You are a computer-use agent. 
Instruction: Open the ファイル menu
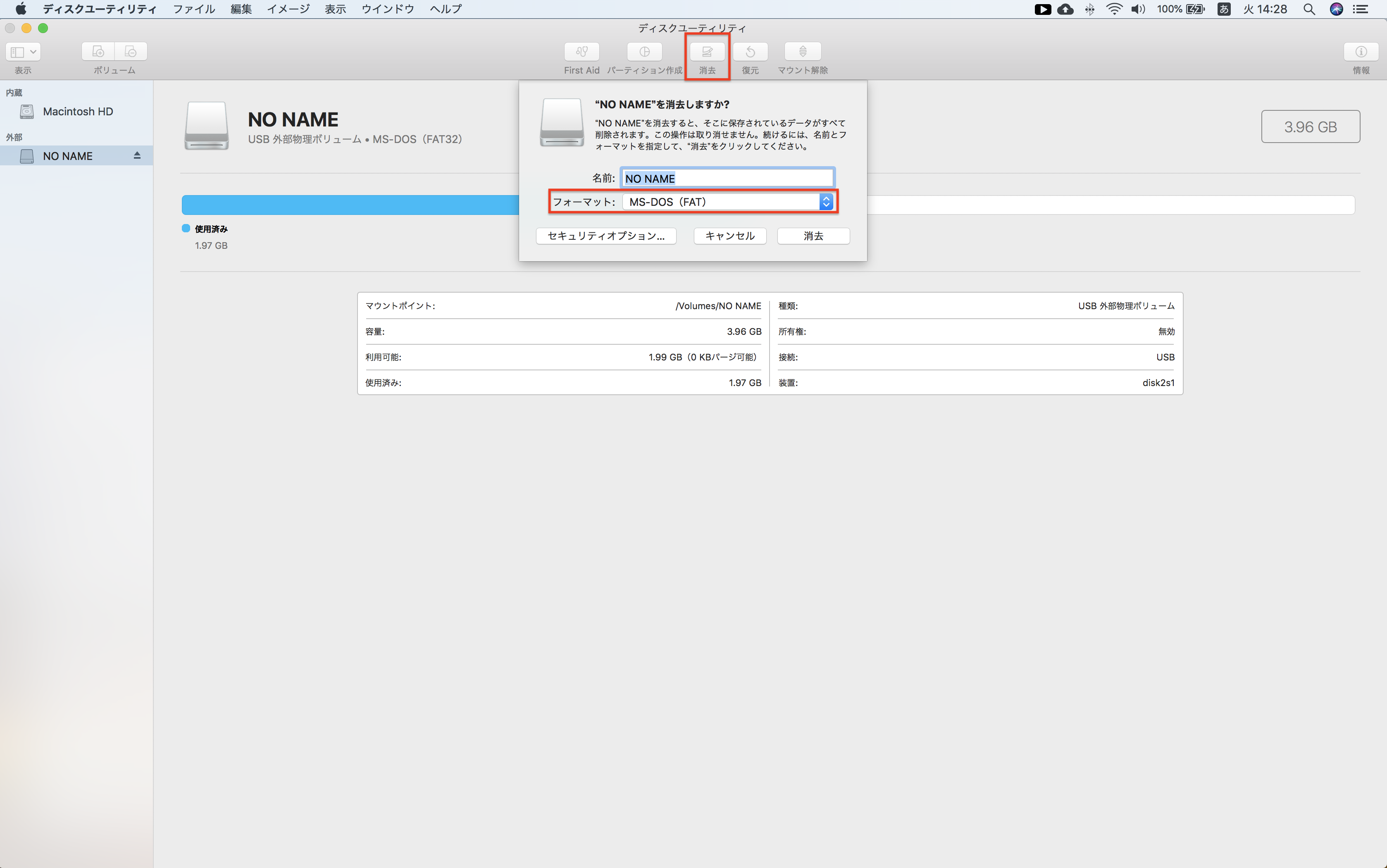pos(194,9)
